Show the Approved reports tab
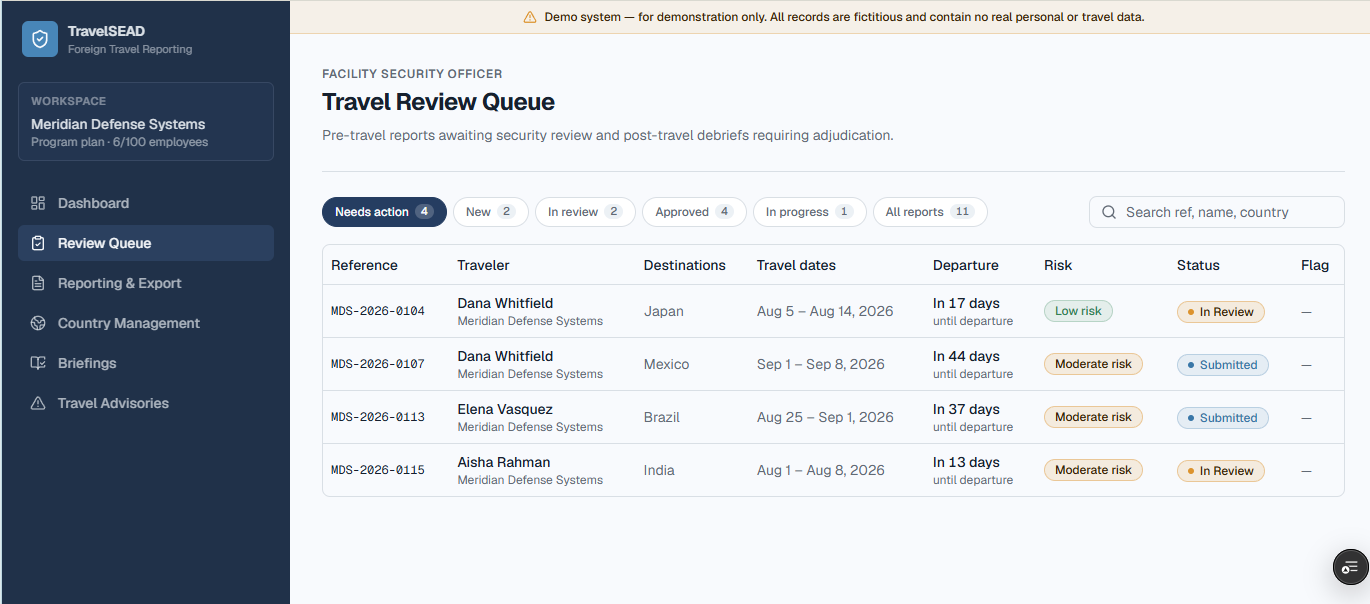Screen dimensions: 1370x604 point(694,212)
